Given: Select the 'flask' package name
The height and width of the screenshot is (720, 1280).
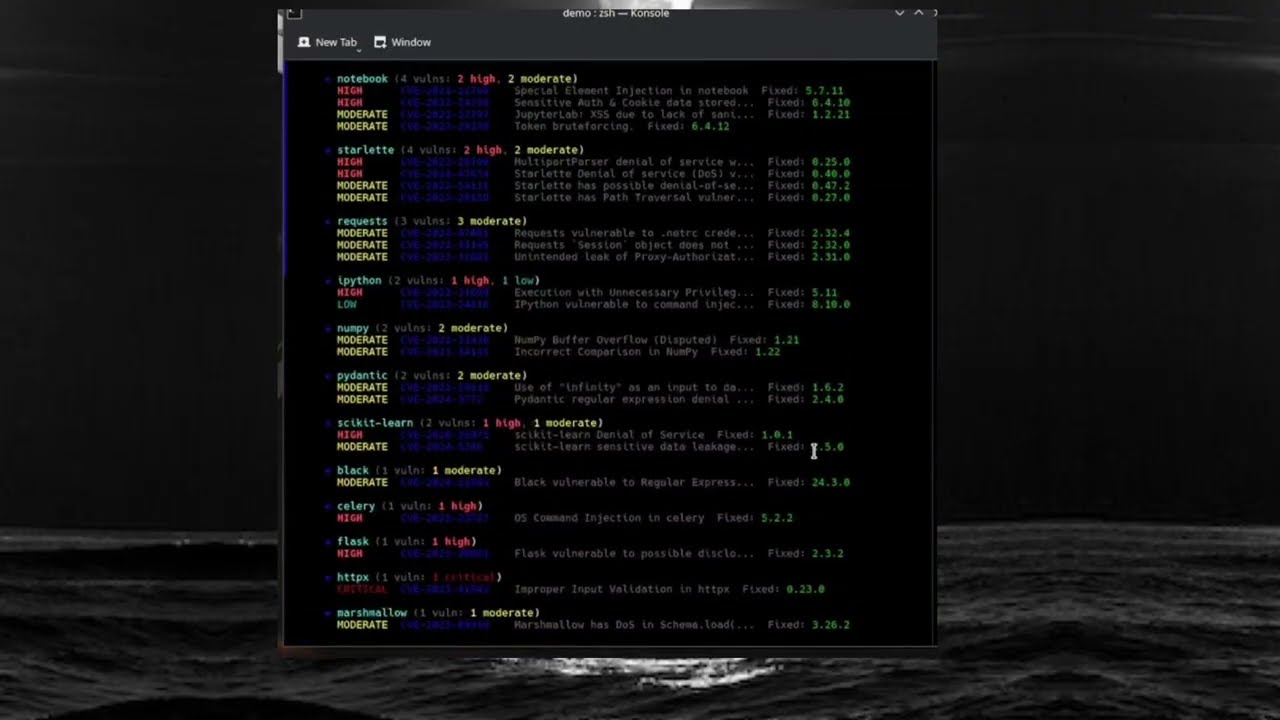Looking at the screenshot, I should pyautogui.click(x=353, y=542).
